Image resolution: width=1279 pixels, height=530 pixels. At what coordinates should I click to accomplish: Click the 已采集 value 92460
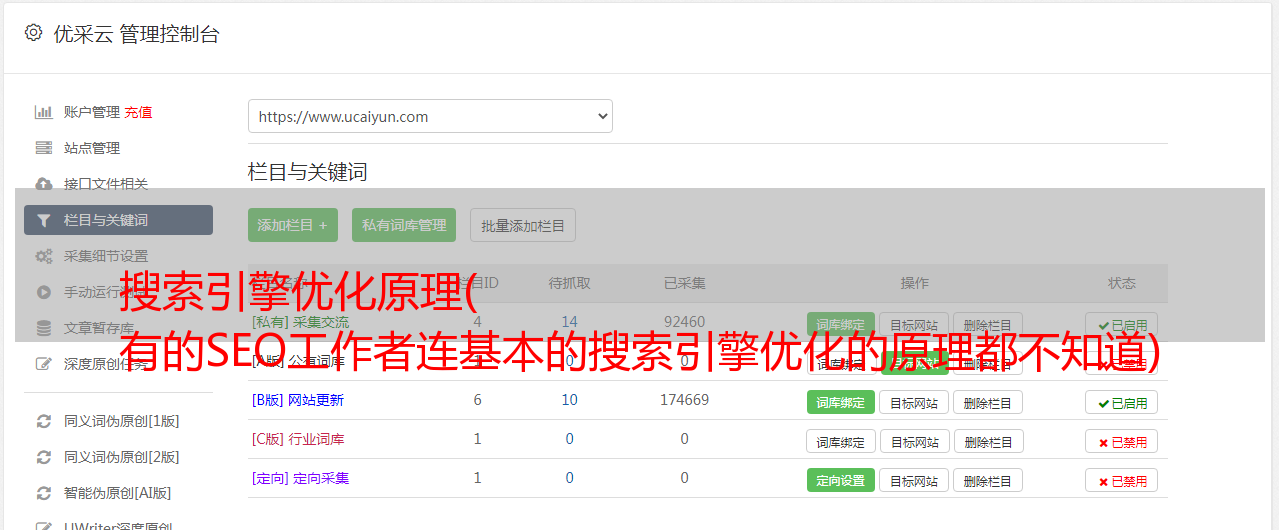pyautogui.click(x=684, y=322)
